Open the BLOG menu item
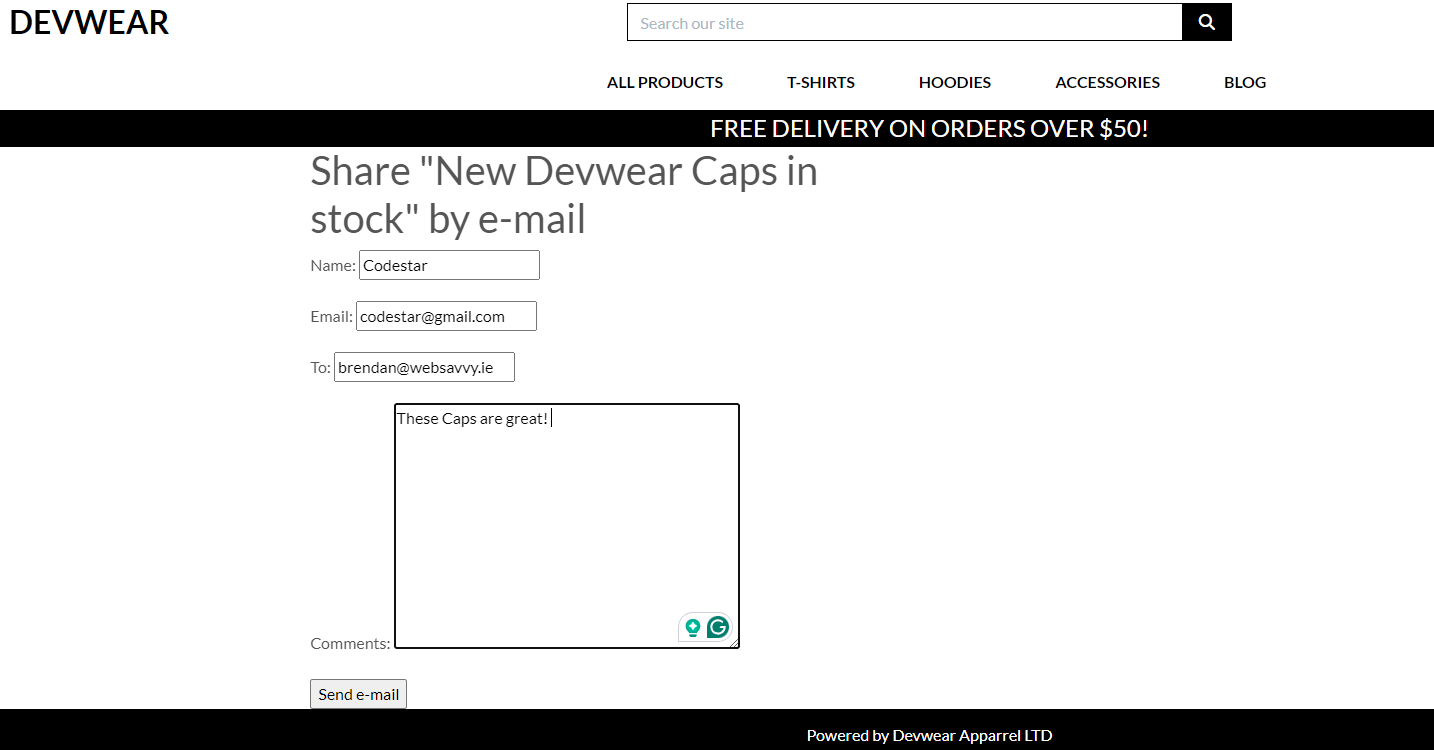Screen dimensions: 1434x750 coord(1245,82)
